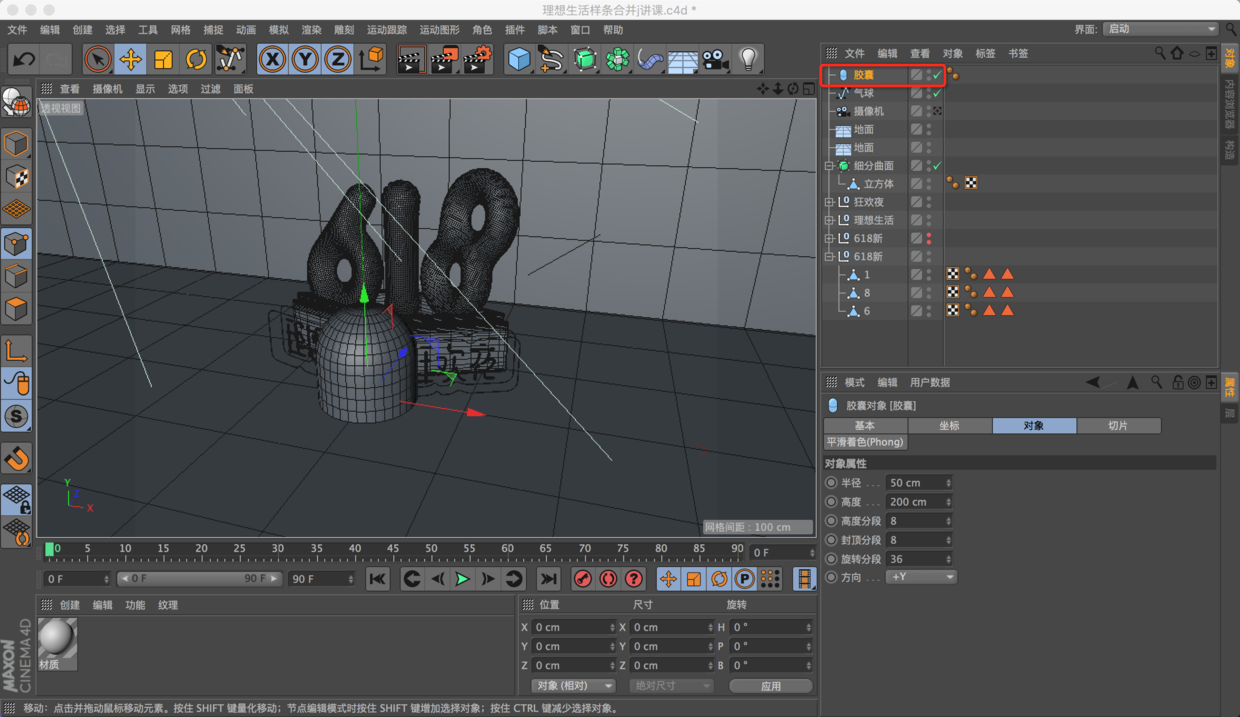Expand the 狂欢夜 group
The image size is (1240, 717).
(x=829, y=202)
